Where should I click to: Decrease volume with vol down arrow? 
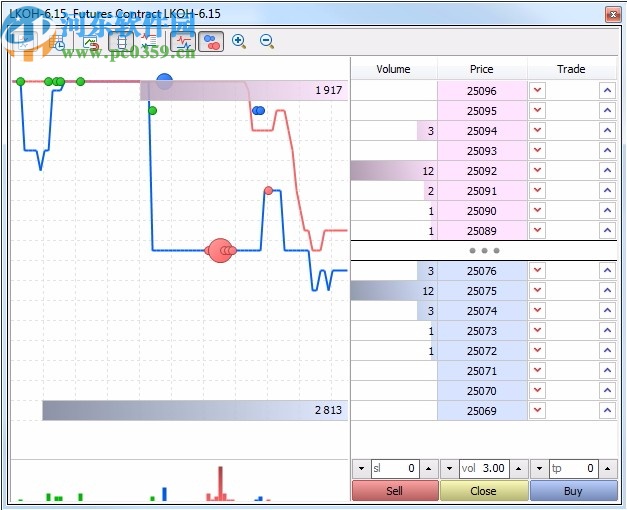[x=449, y=468]
